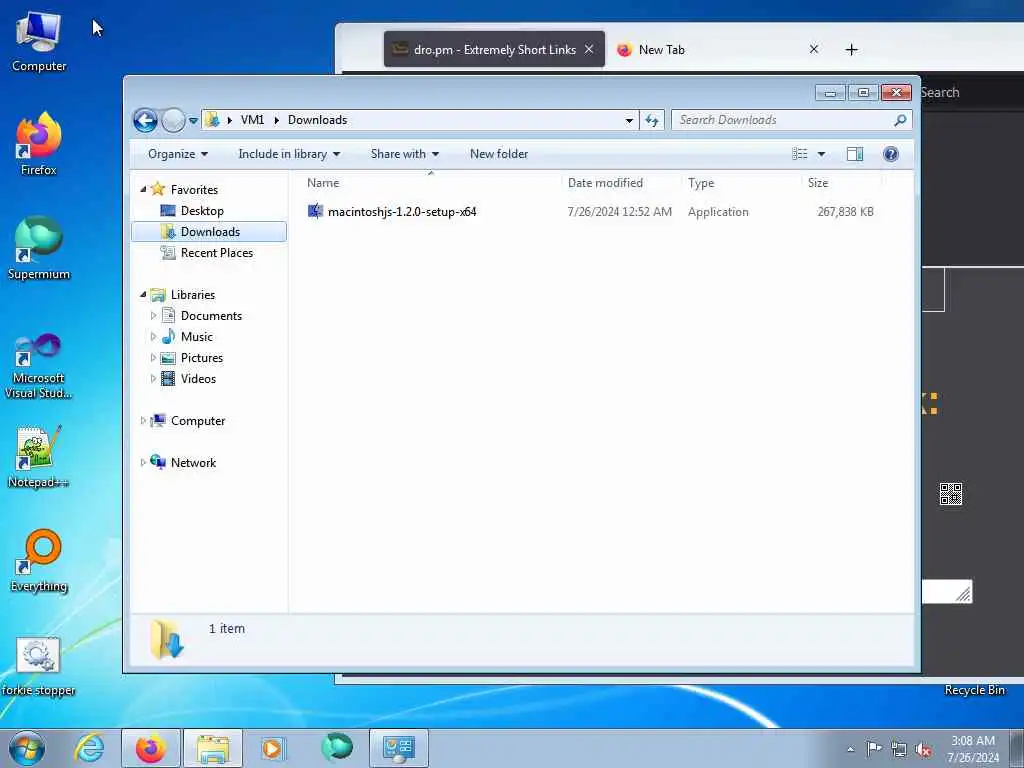Sort by the Date modified column header
The image size is (1024, 768).
click(x=620, y=184)
